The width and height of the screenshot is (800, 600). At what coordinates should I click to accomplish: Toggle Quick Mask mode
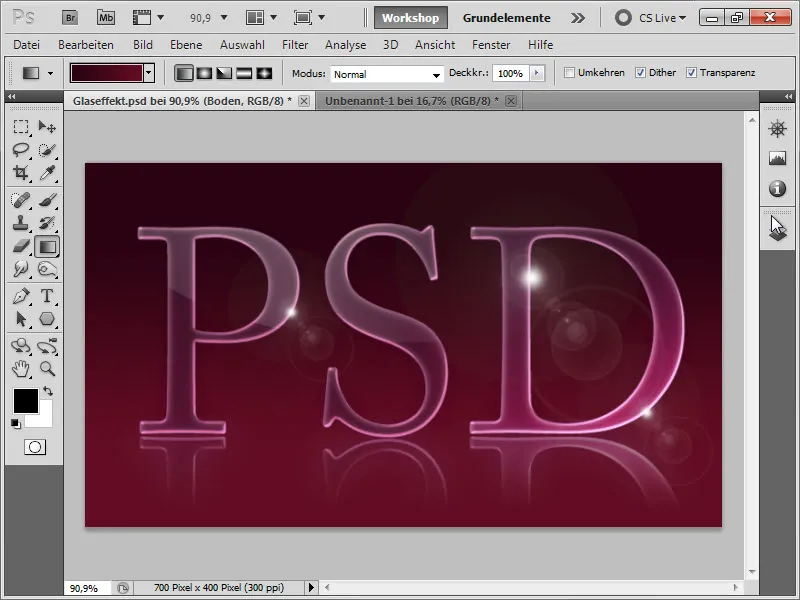pos(35,447)
